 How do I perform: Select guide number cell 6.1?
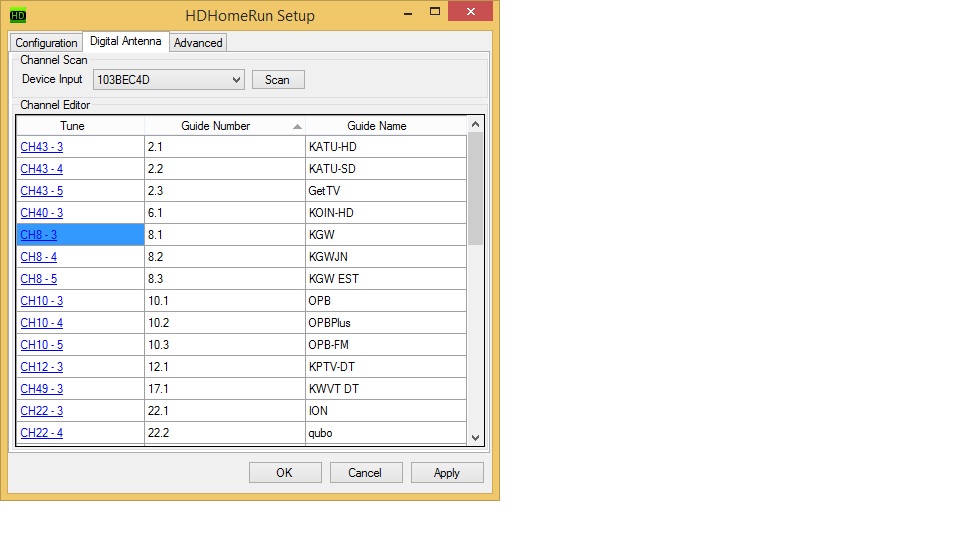[x=225, y=213]
